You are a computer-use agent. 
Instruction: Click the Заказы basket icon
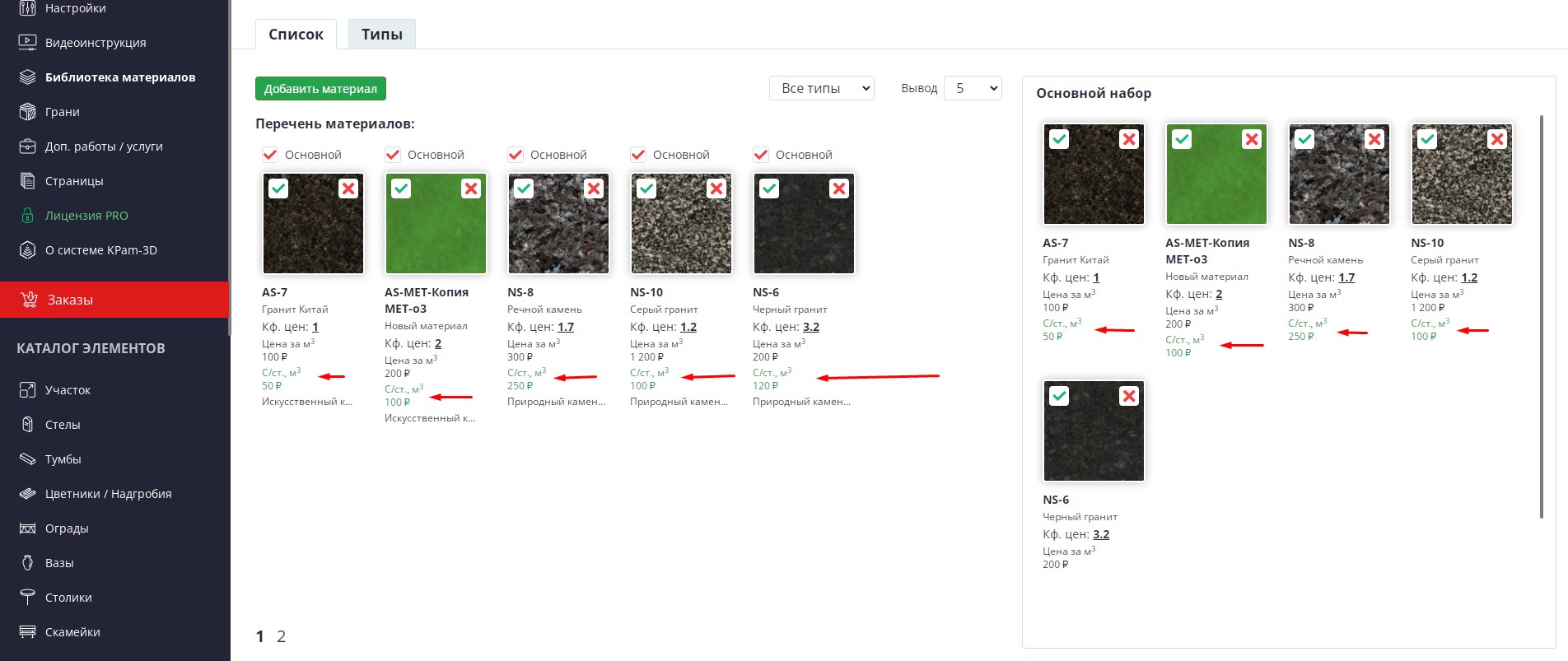(x=30, y=300)
